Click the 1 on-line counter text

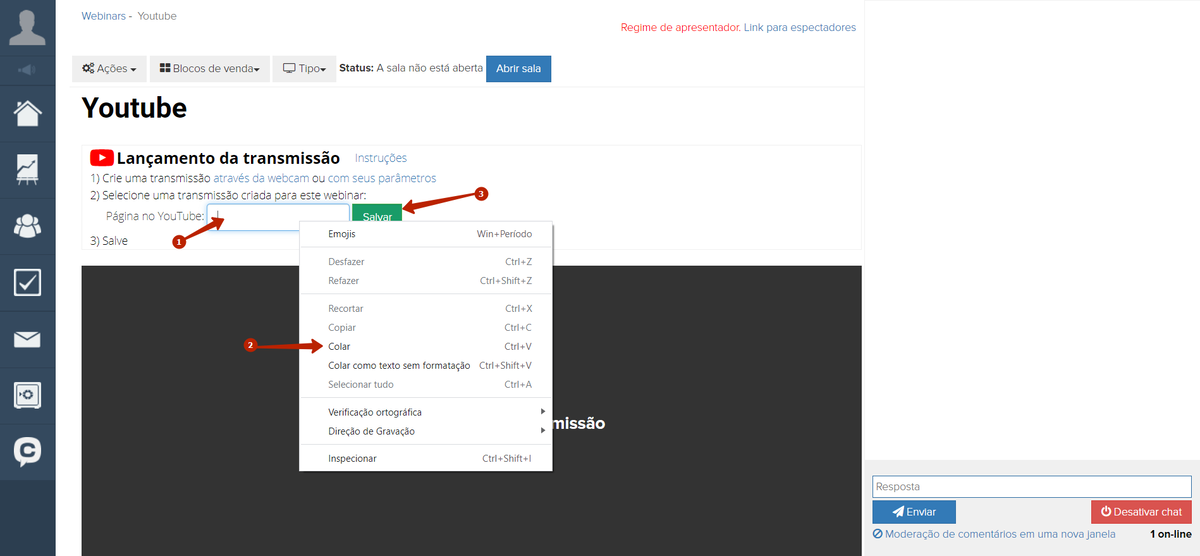pyautogui.click(x=1170, y=535)
